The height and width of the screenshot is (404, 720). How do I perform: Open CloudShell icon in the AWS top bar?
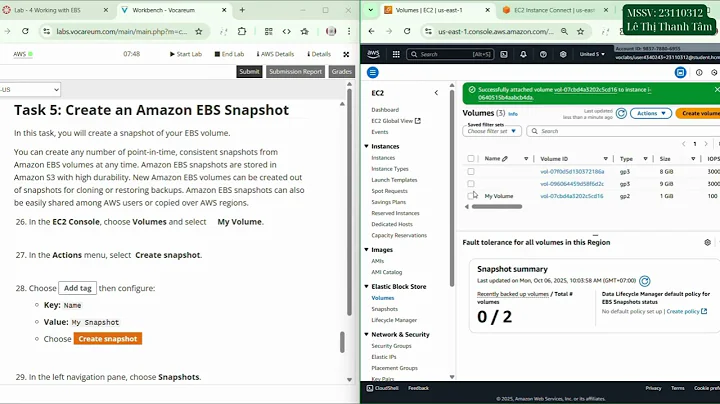click(504, 54)
